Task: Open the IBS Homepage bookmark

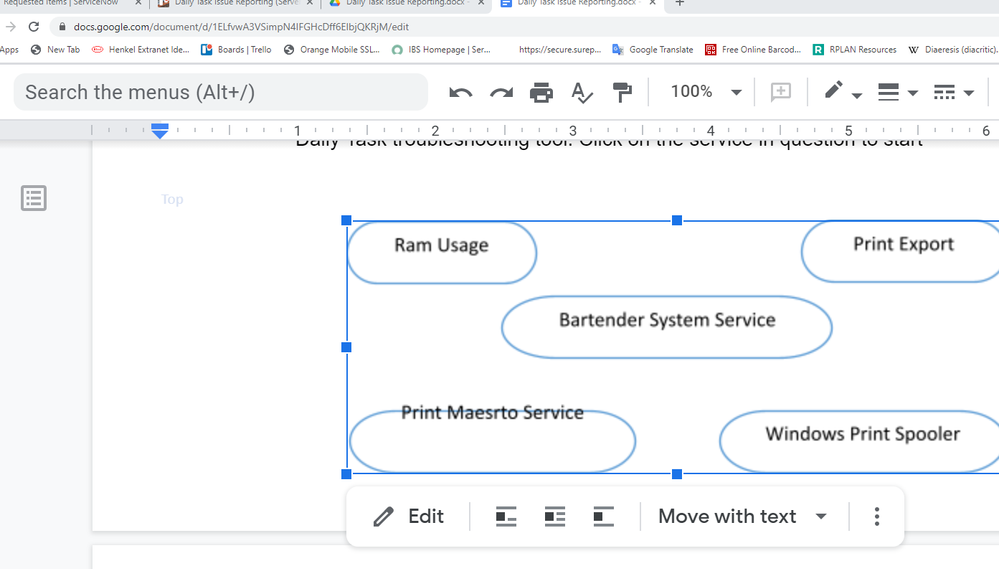Action: click(x=442, y=50)
